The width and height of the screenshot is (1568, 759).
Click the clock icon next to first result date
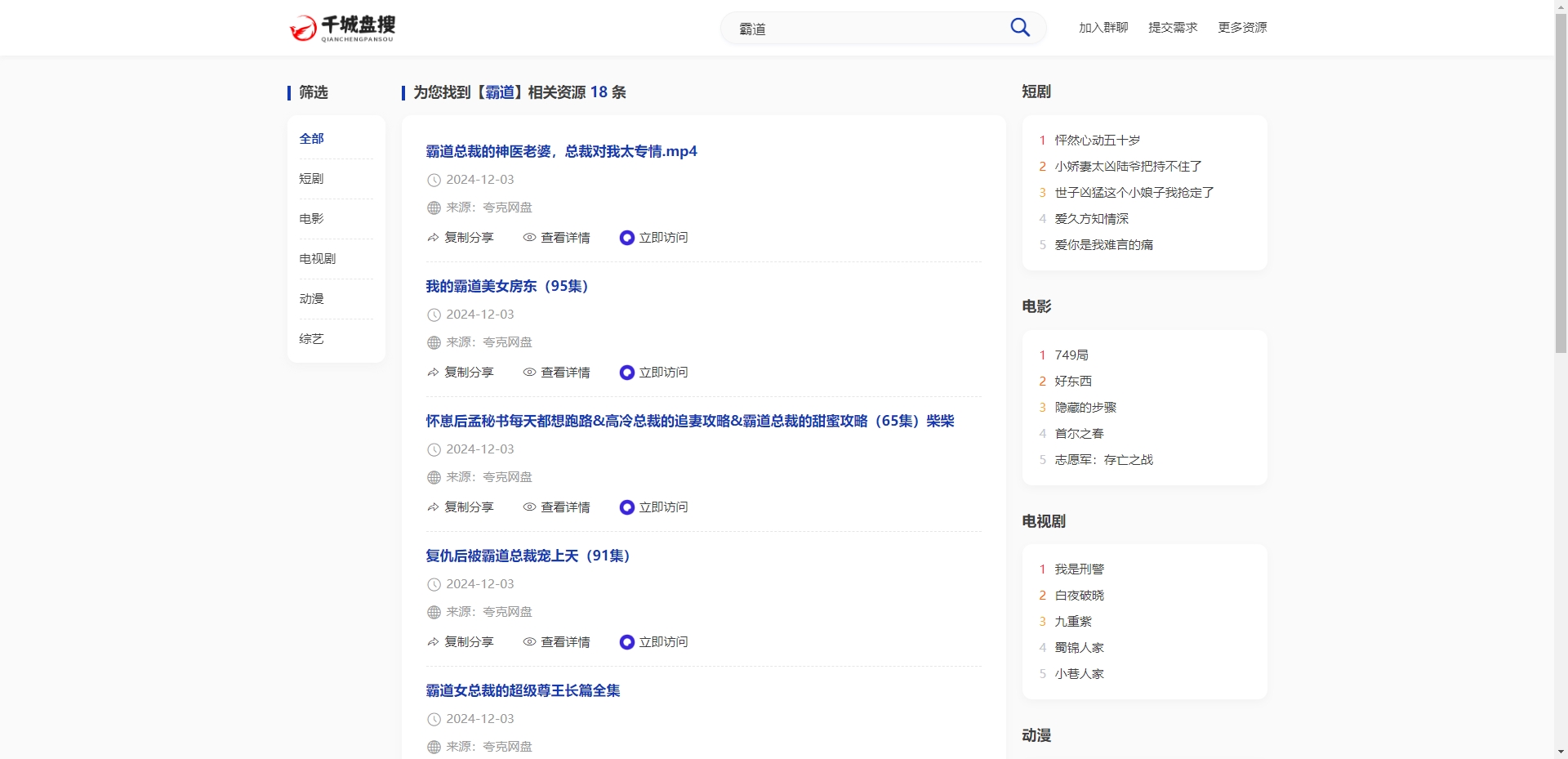pos(432,180)
